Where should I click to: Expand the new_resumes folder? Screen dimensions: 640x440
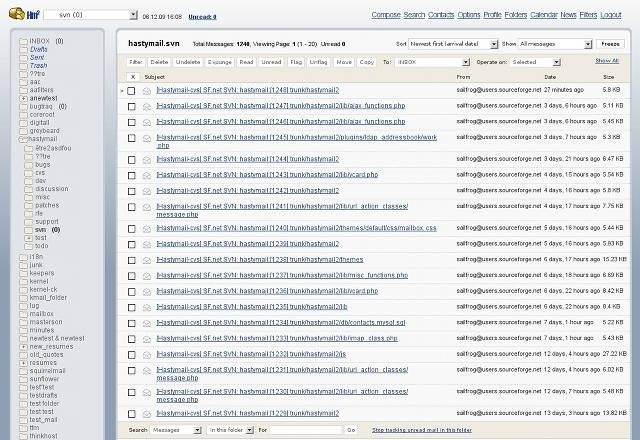point(24,347)
